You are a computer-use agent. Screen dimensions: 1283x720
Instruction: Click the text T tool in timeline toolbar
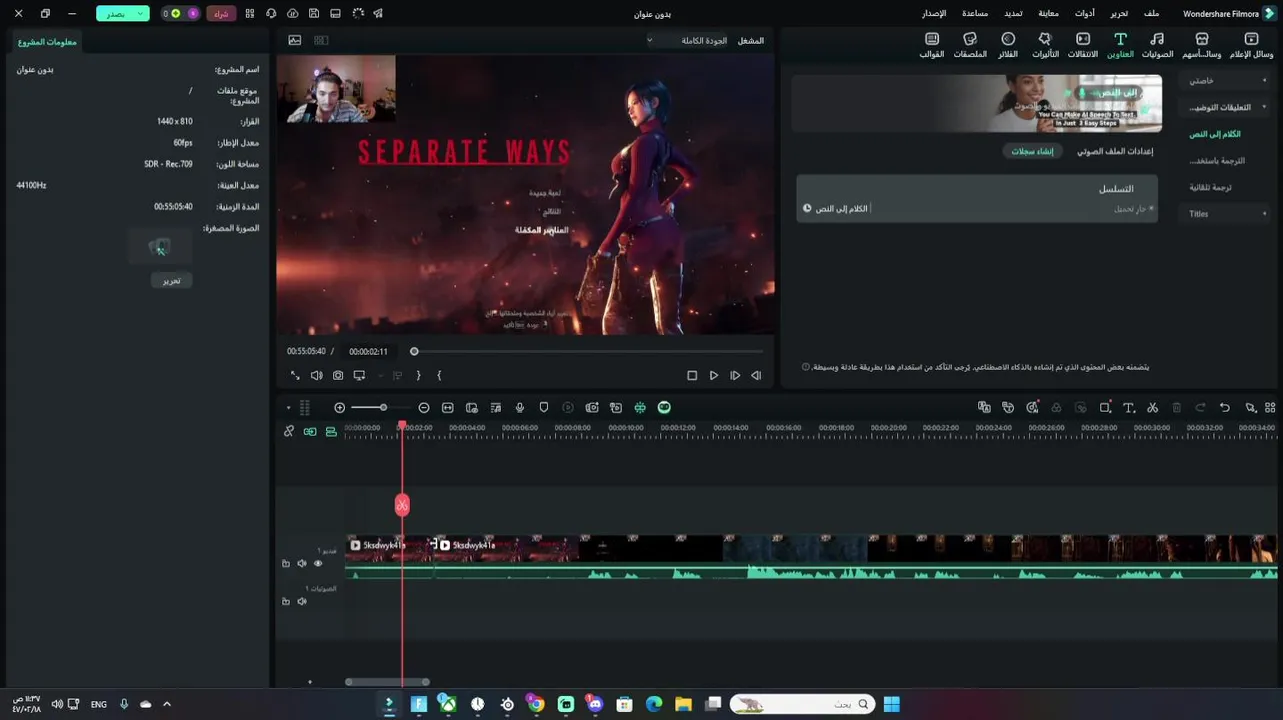click(1128, 408)
